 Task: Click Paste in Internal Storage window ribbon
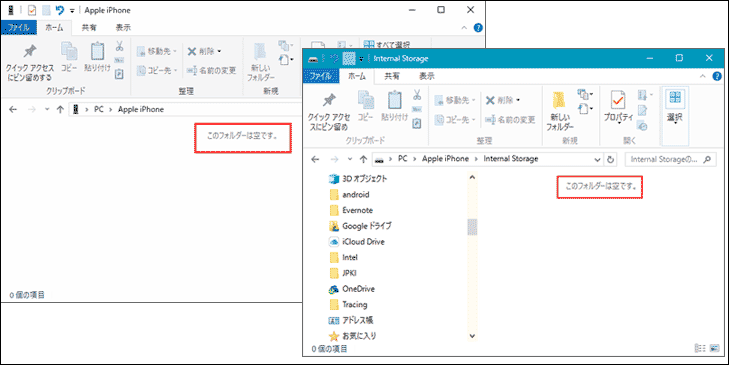(x=394, y=107)
